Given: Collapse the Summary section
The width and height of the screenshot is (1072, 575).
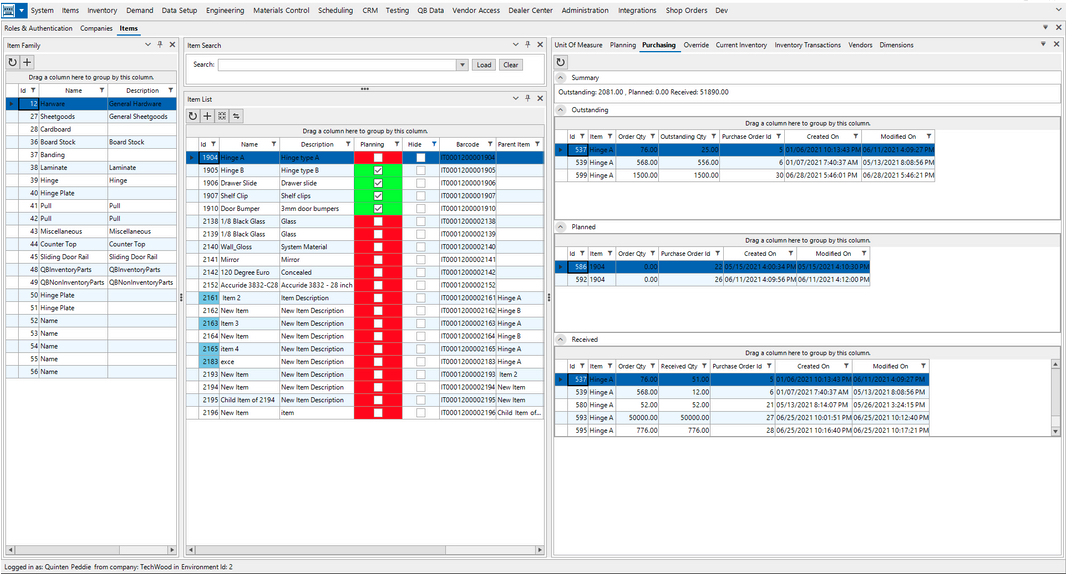Looking at the screenshot, I should point(561,77).
